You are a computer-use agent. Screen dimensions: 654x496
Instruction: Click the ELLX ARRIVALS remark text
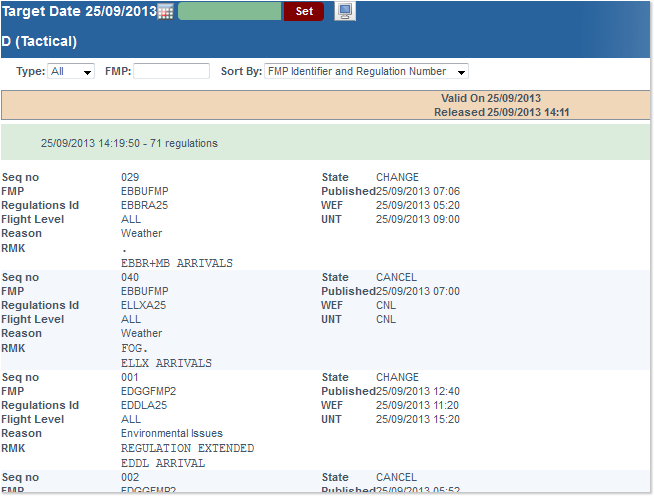[166, 363]
